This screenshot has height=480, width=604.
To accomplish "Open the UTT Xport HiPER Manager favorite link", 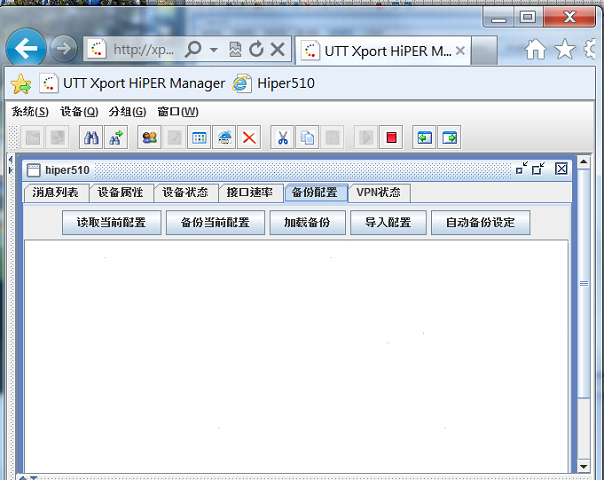I will [x=132, y=84].
